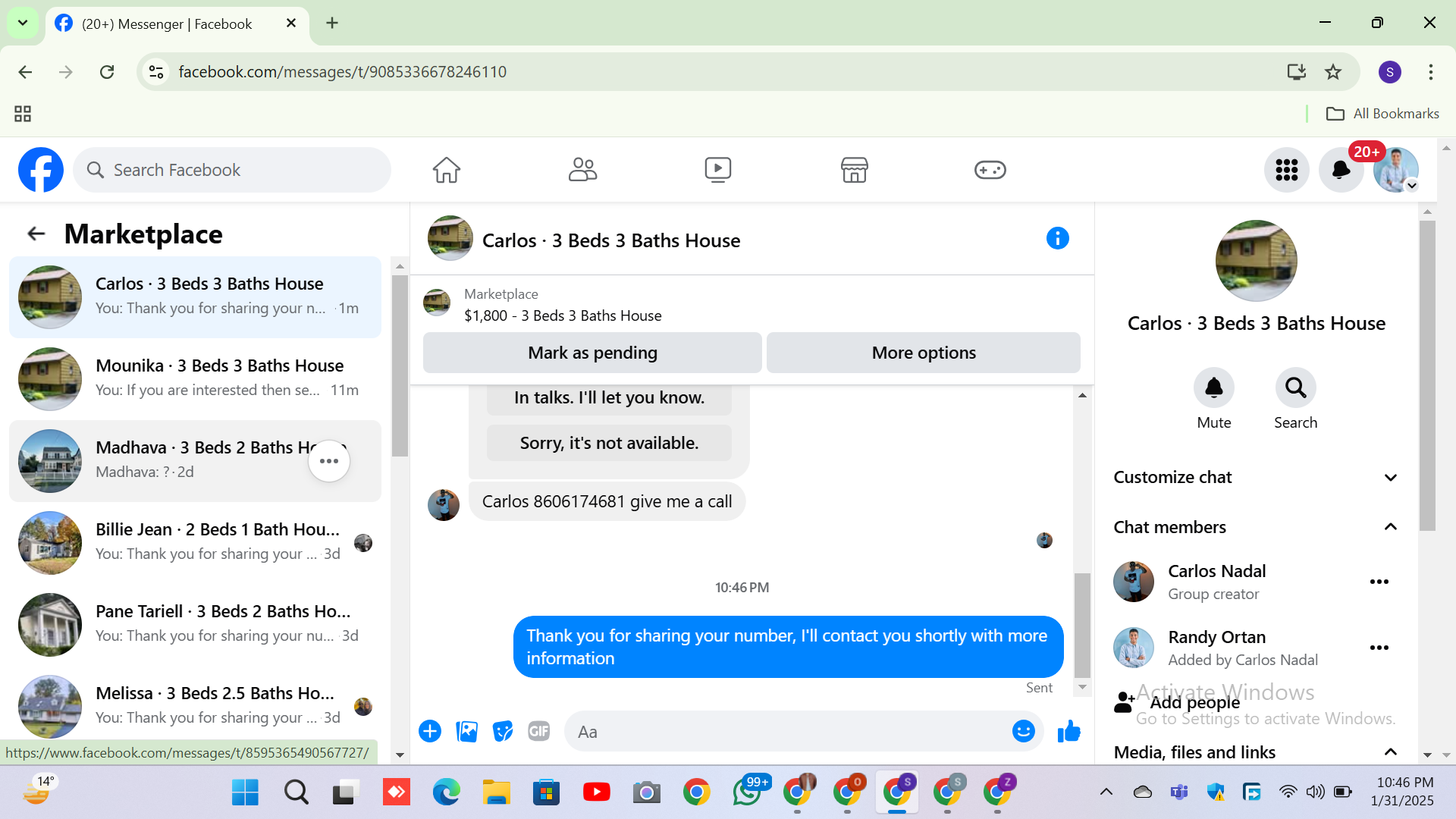
Task: Click the Mark as pending button
Action: [592, 353]
